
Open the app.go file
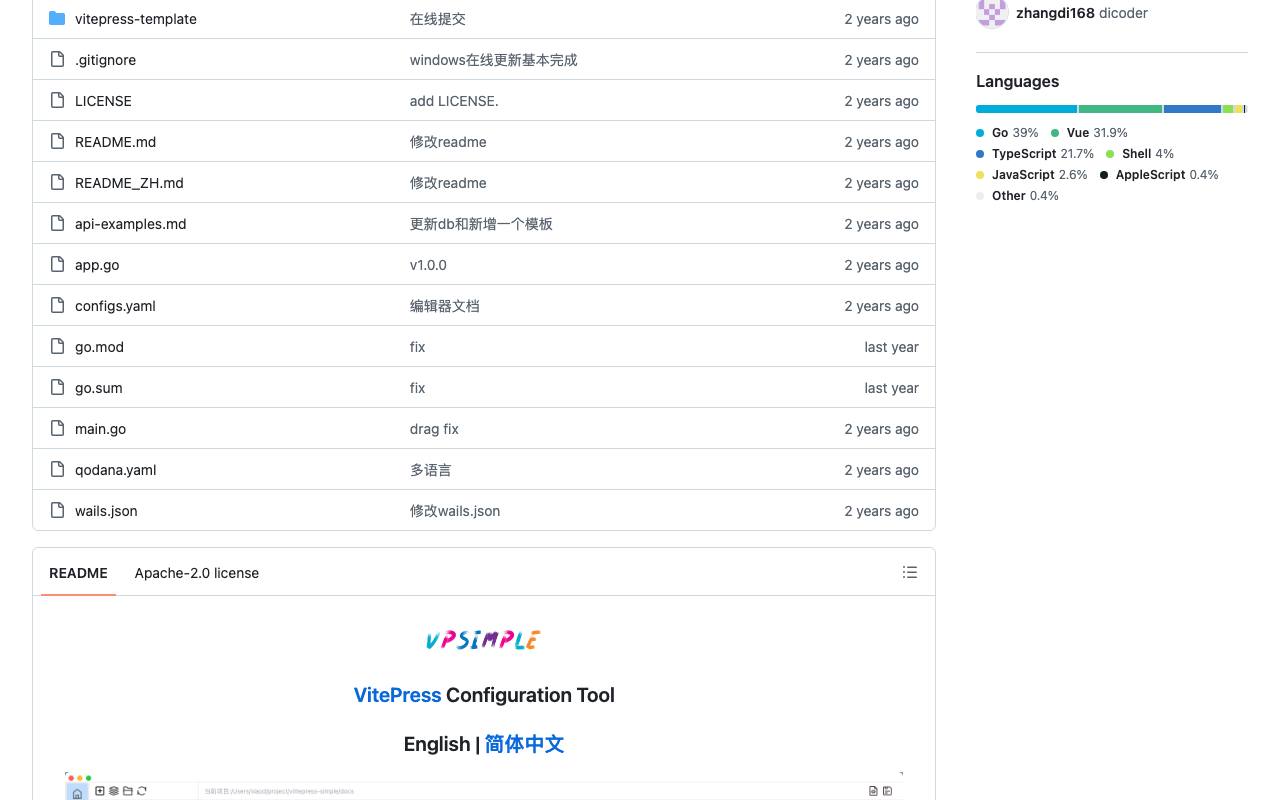tap(97, 265)
